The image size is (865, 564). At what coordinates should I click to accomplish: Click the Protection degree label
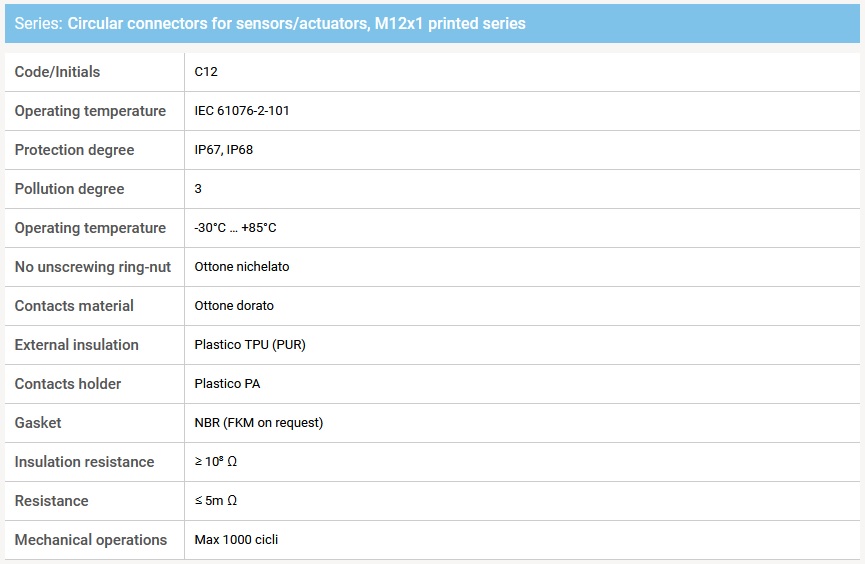[74, 150]
